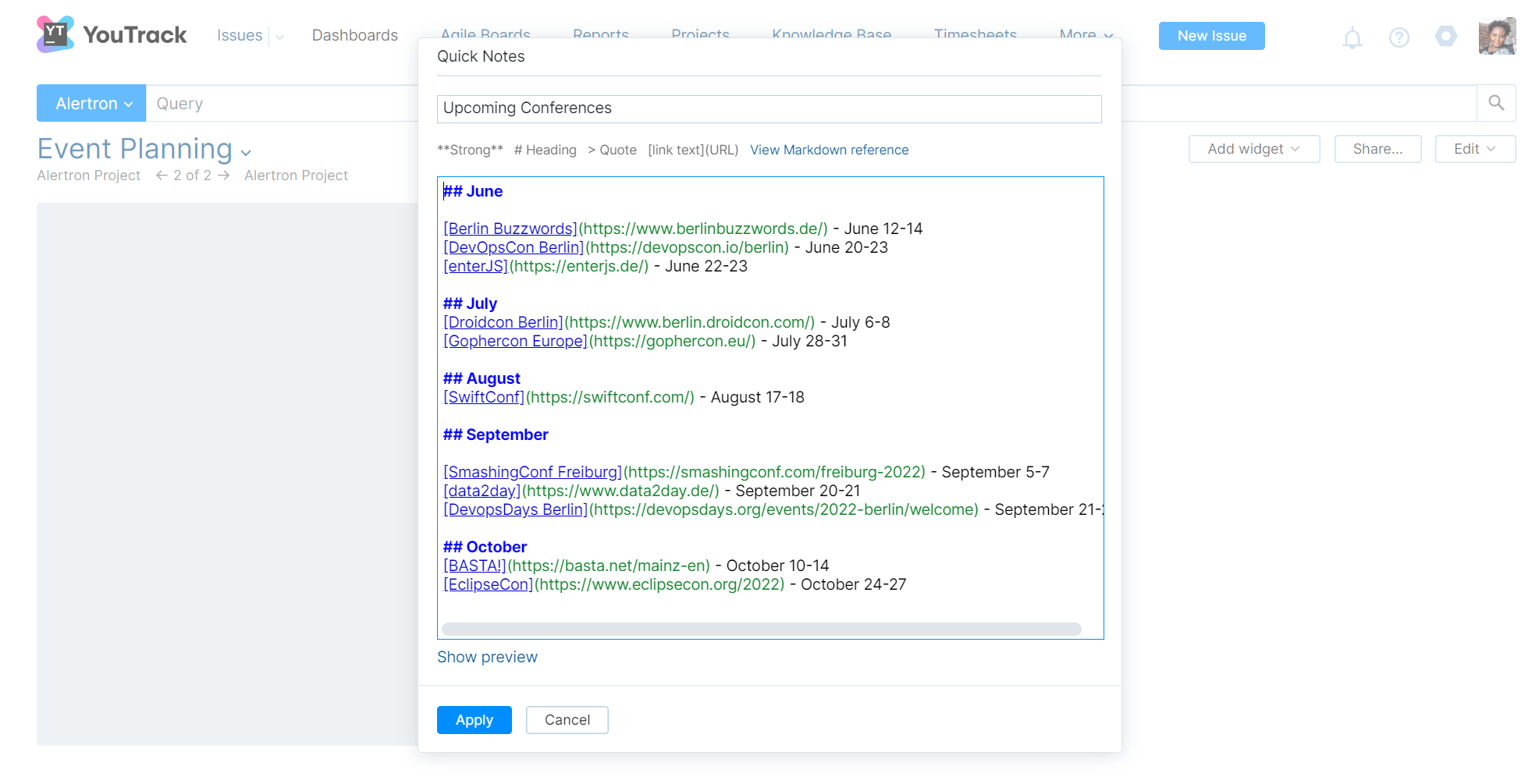1539x784 pixels.
Task: Click the help question mark icon
Action: click(x=1399, y=36)
